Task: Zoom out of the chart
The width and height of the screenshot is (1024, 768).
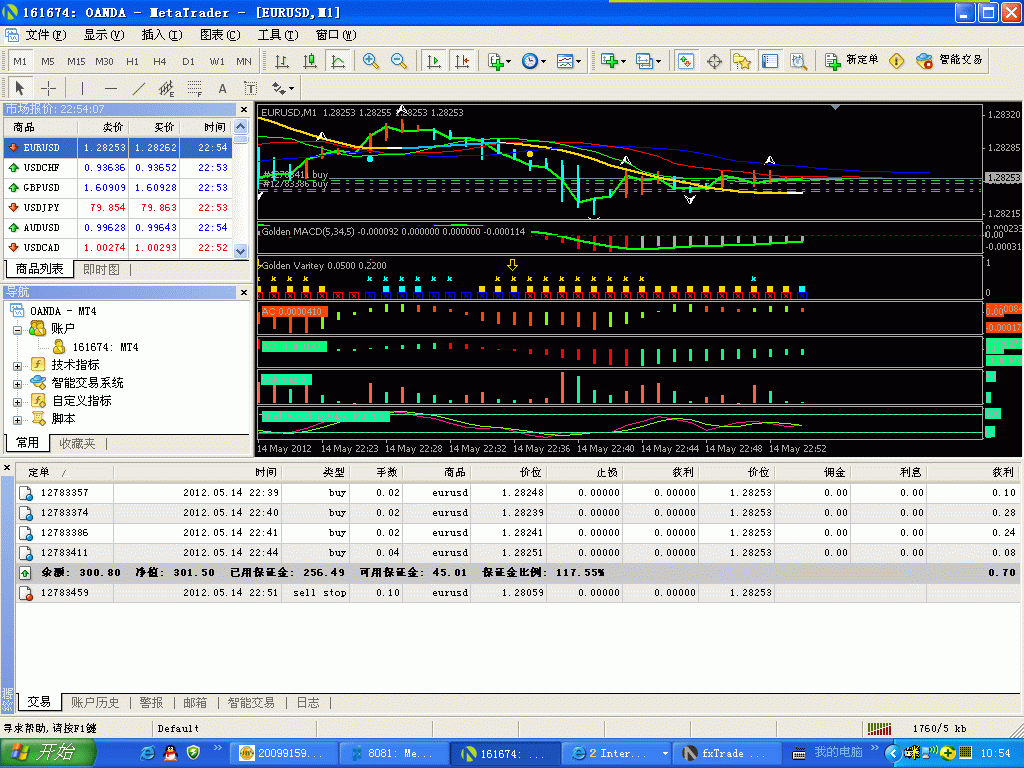Action: point(399,61)
